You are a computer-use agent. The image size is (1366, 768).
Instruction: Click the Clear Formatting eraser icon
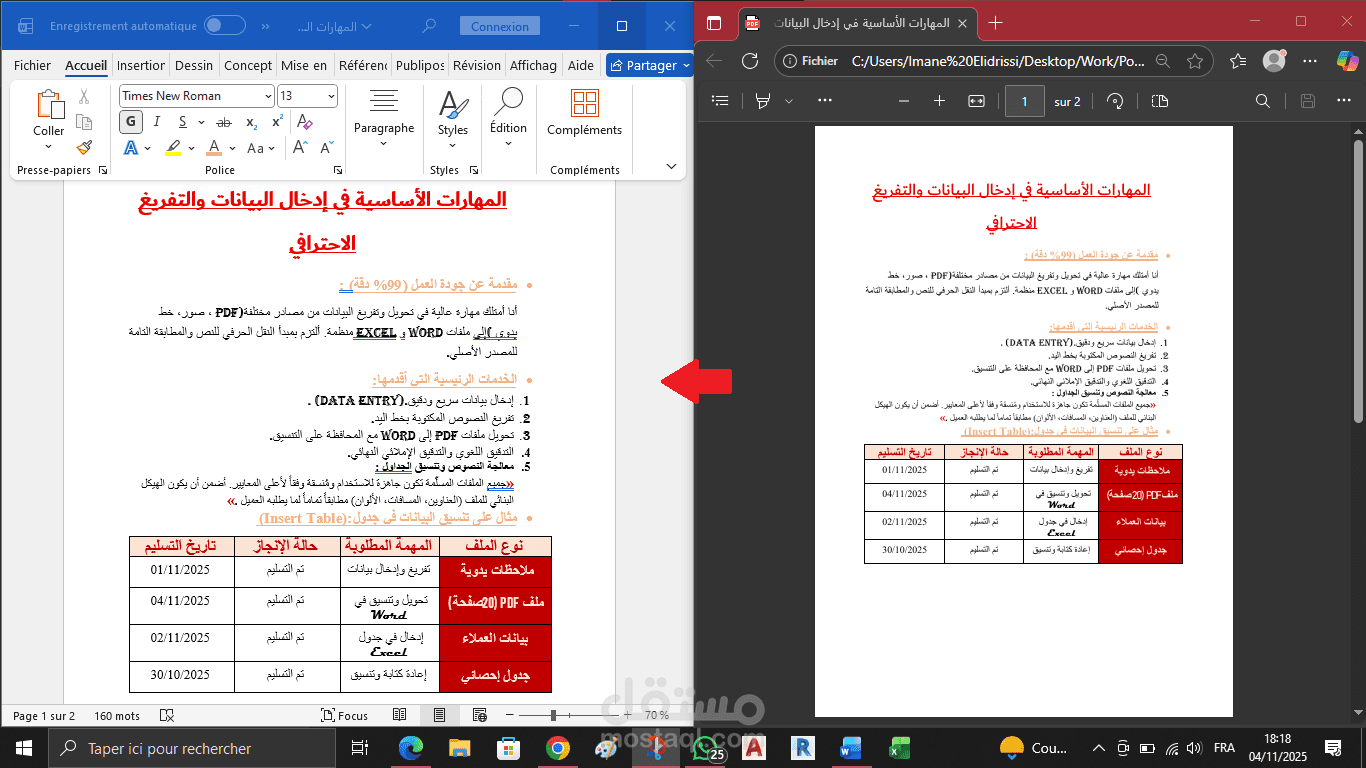[306, 122]
